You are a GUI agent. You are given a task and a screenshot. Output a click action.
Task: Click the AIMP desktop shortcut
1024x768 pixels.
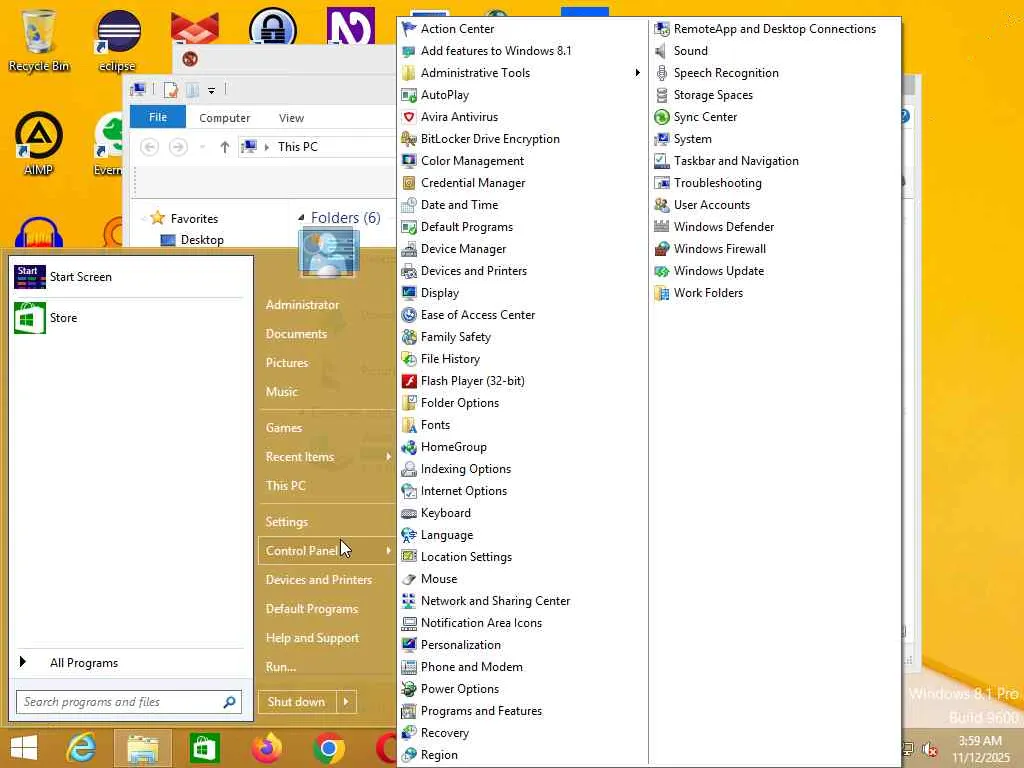[x=39, y=144]
